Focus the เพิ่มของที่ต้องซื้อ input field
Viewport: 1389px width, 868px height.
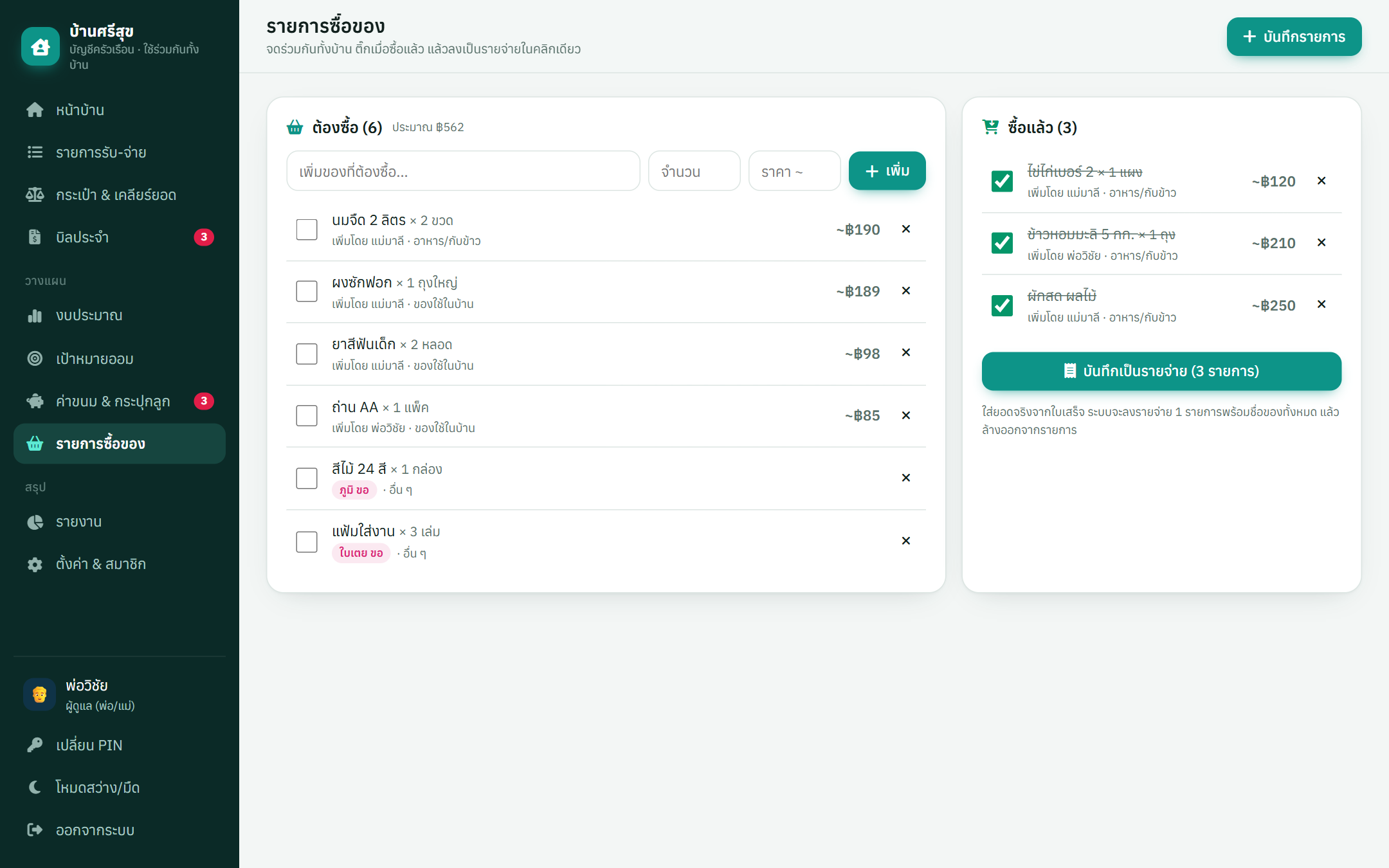click(x=463, y=171)
